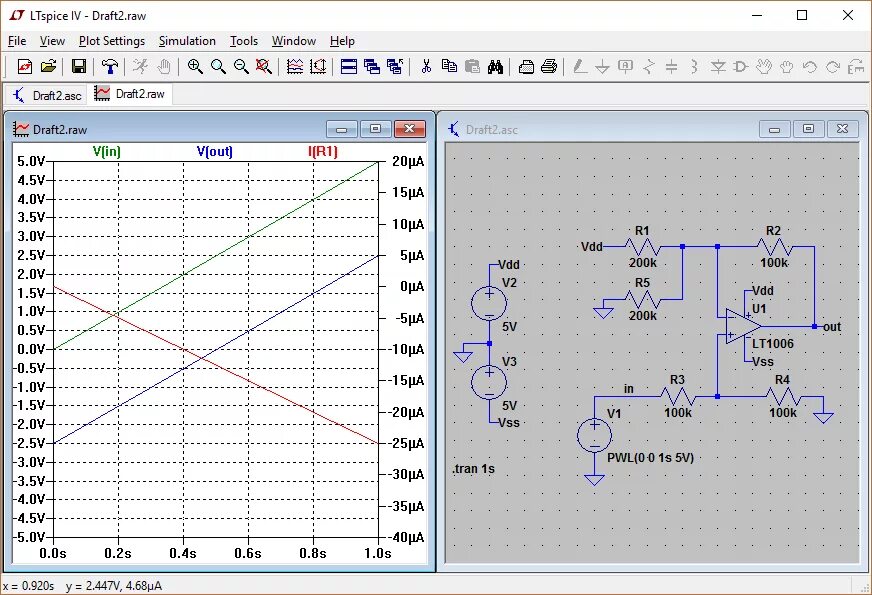Switch to the Draft2.asc tab

(x=47, y=95)
